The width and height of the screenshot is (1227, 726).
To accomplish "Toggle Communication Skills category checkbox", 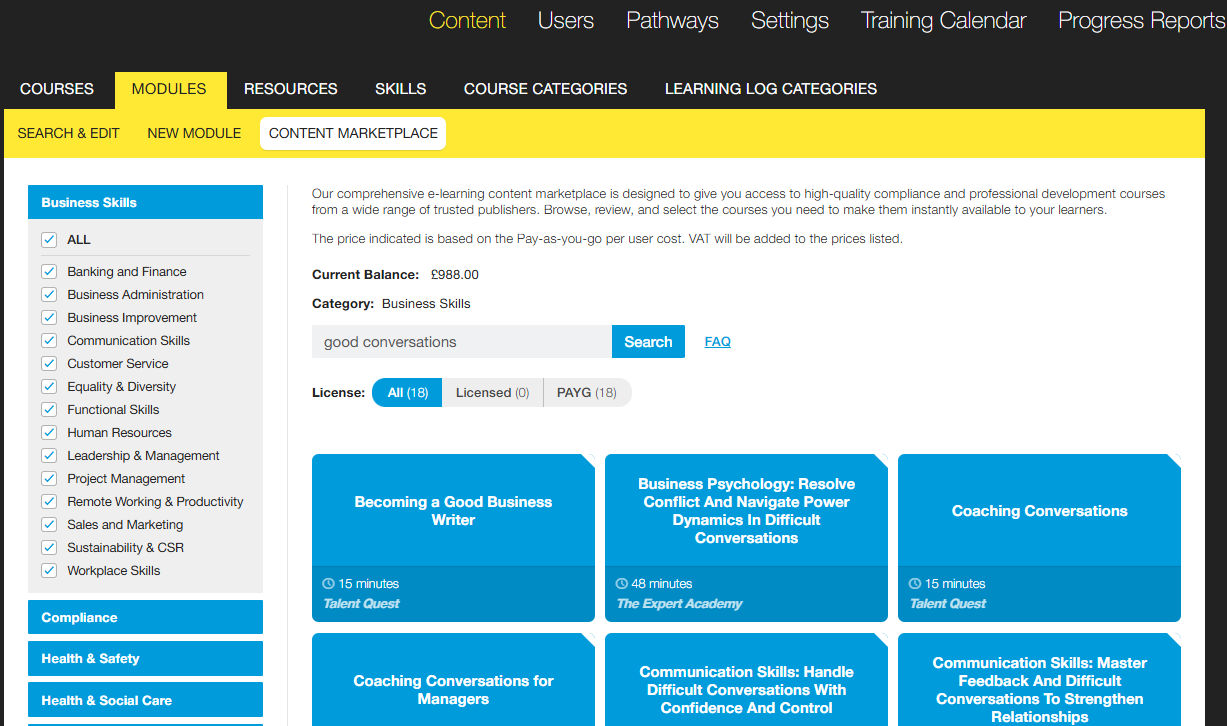I will click(49, 341).
